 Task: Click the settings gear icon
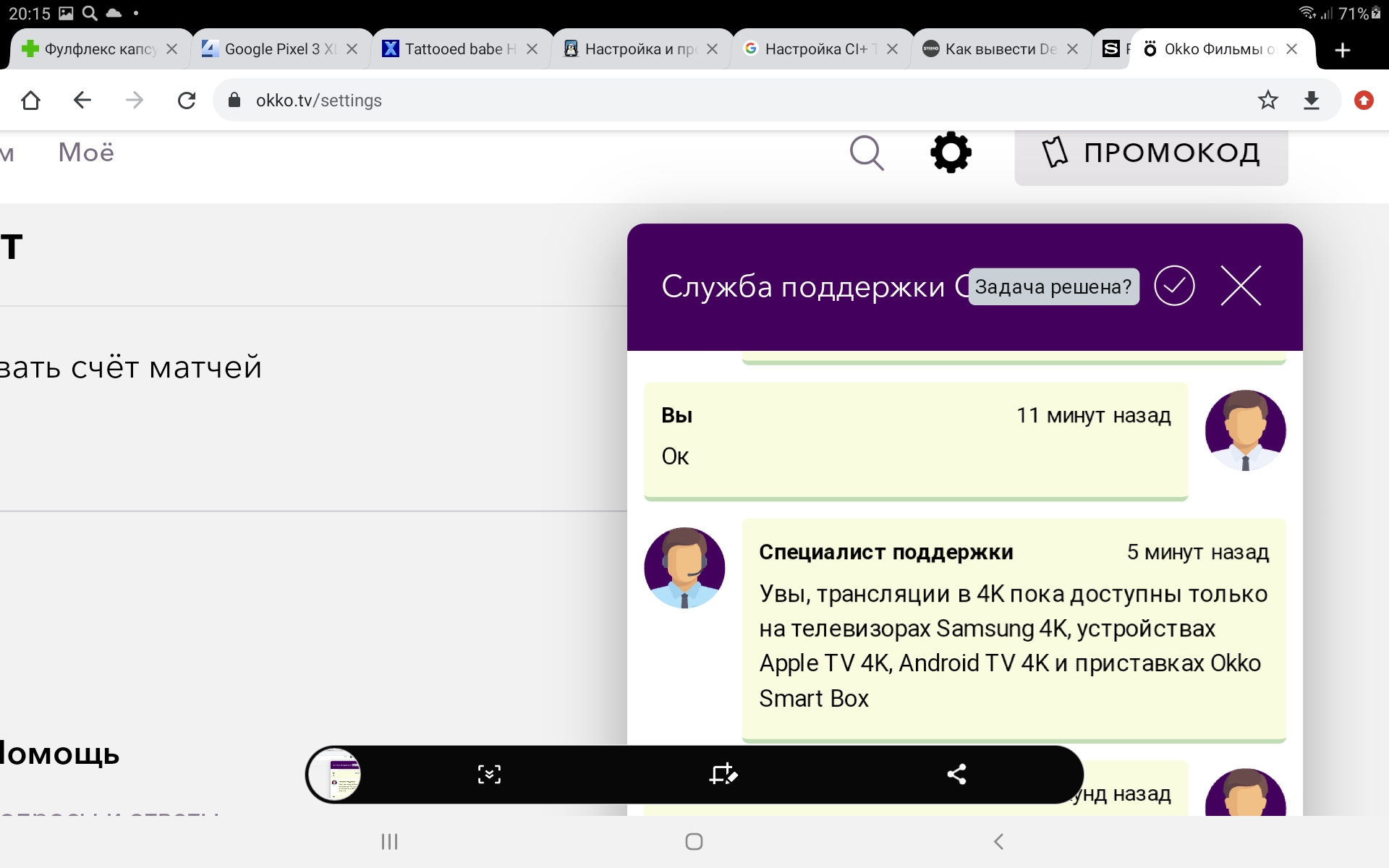click(950, 153)
